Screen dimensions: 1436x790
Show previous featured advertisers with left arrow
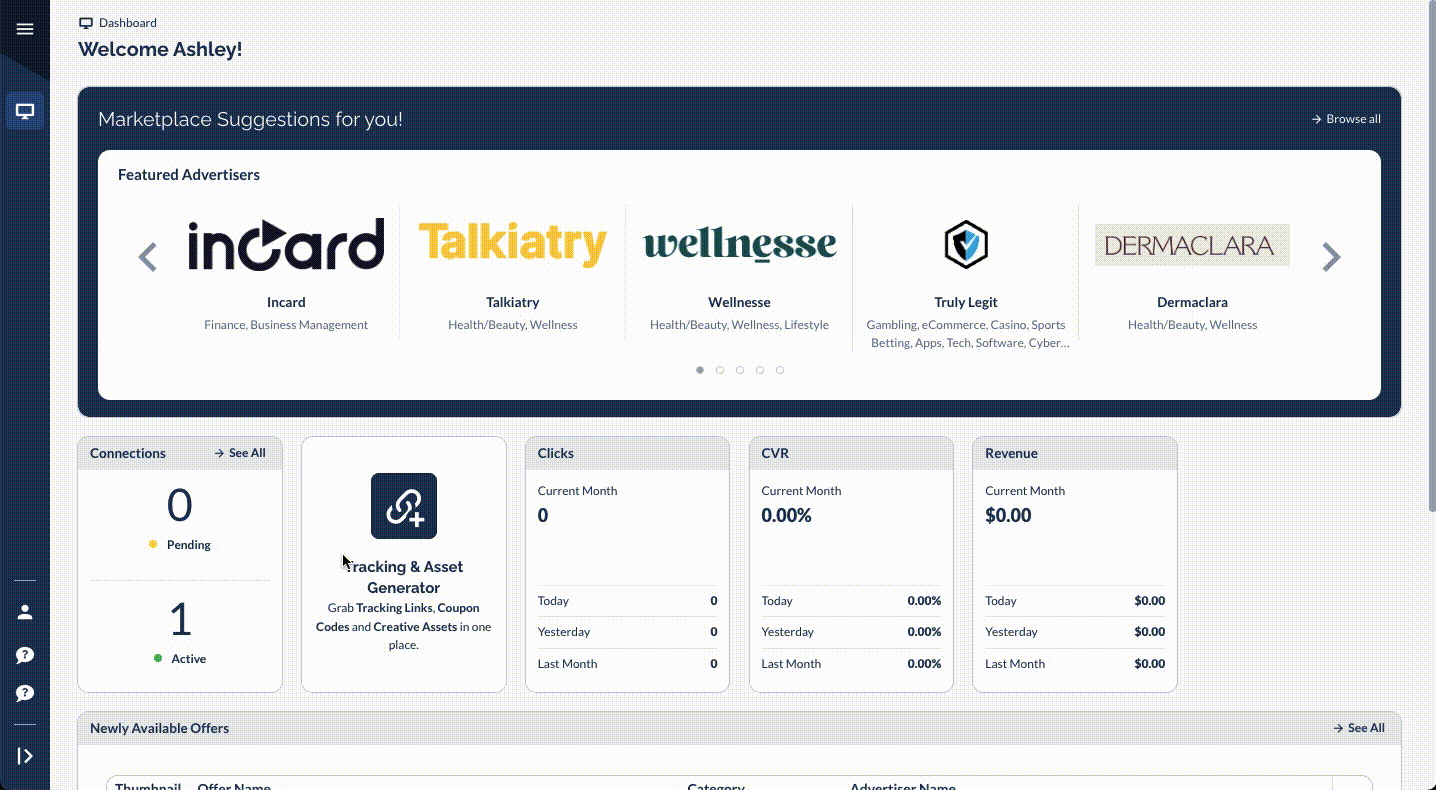(x=147, y=257)
